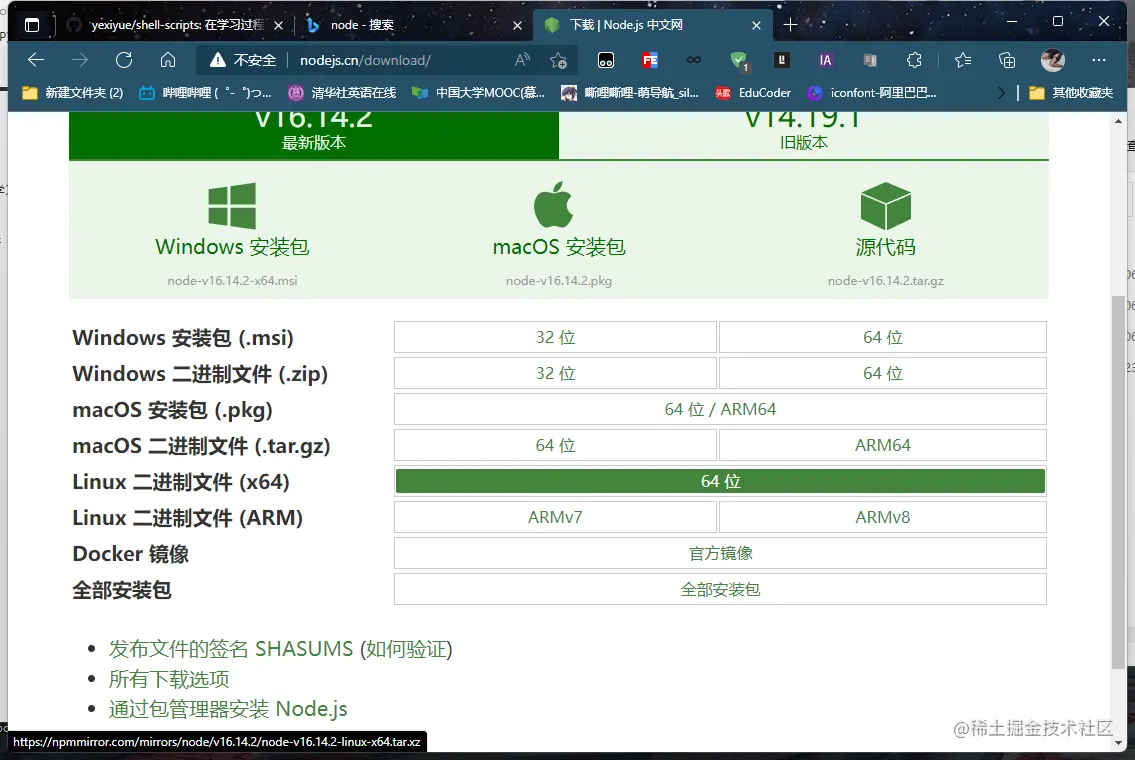Click the page vertical scrollbar thumb
Viewport: 1135px width, 760px height.
pos(1118,481)
